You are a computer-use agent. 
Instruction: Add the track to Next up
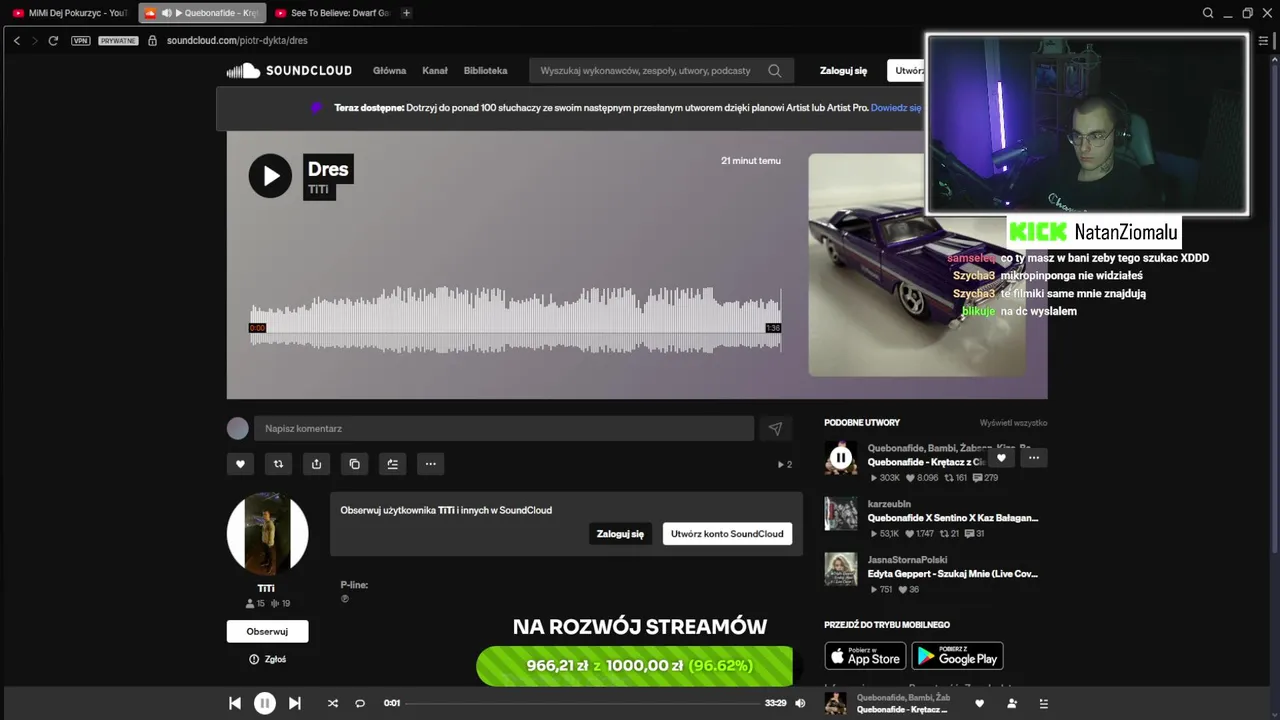[x=392, y=464]
